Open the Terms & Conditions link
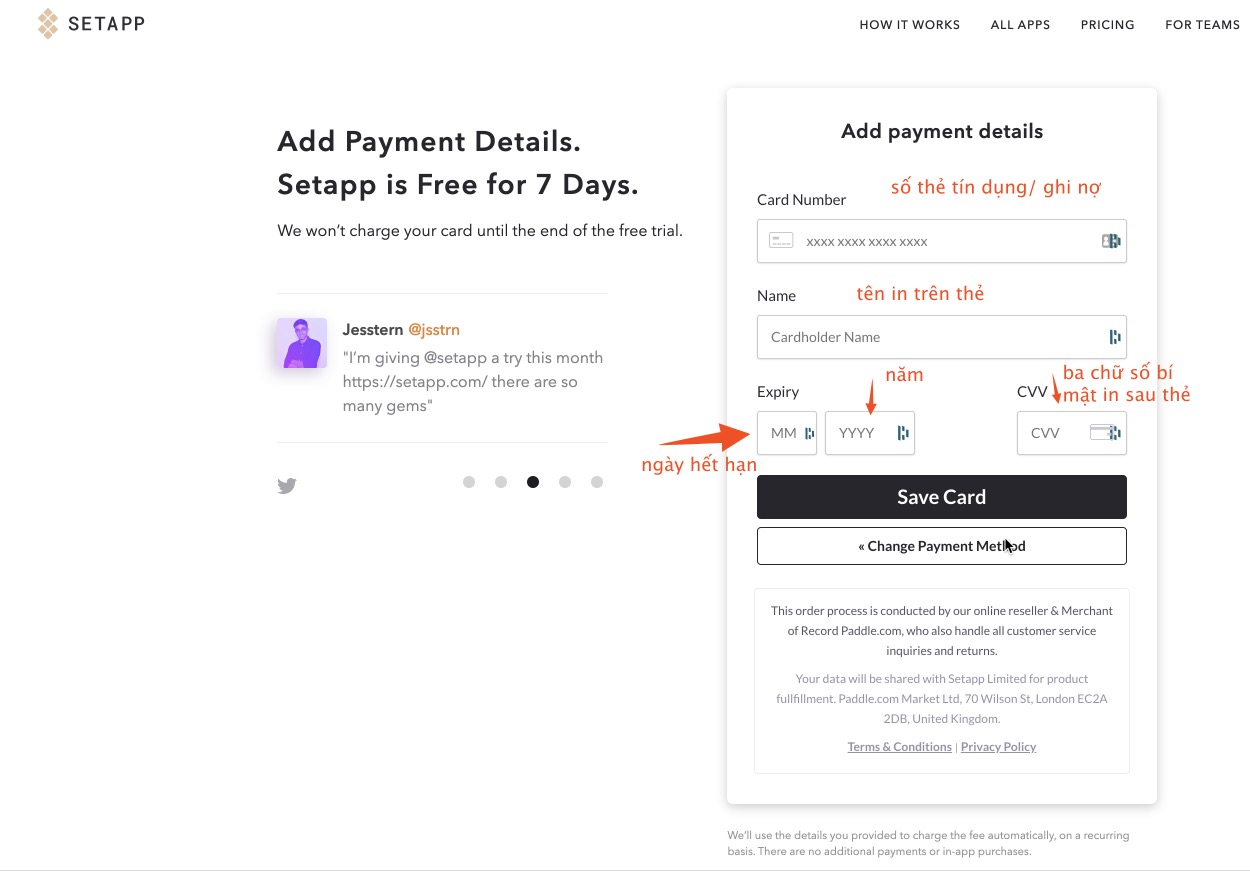 [899, 747]
